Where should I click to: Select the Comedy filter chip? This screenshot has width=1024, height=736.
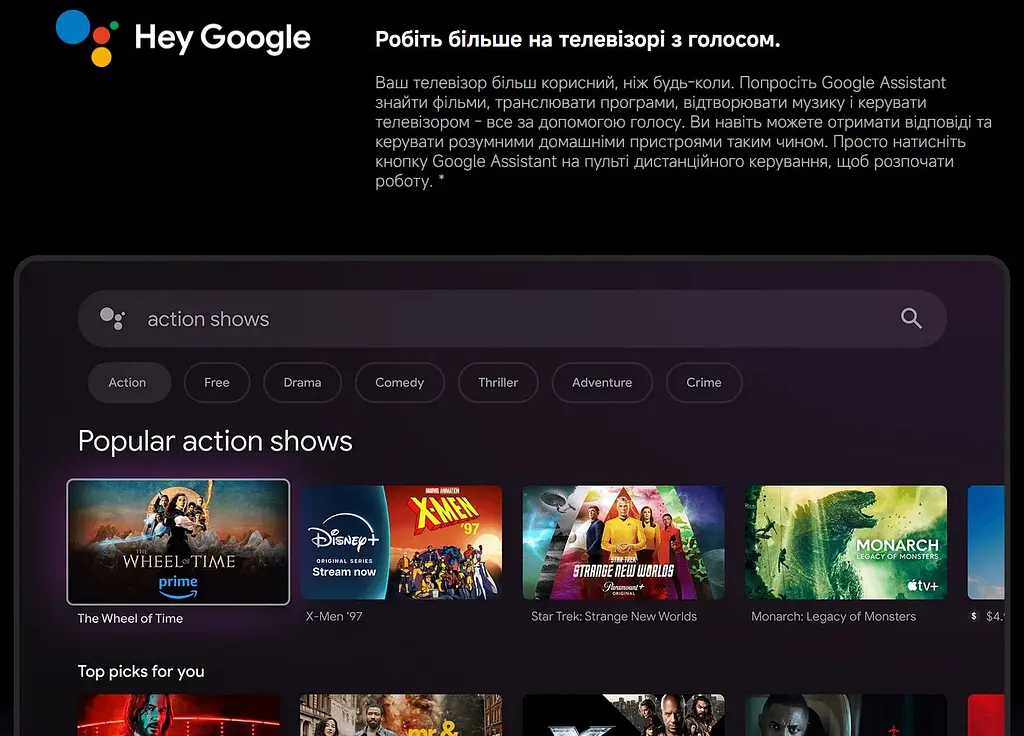pyautogui.click(x=400, y=383)
